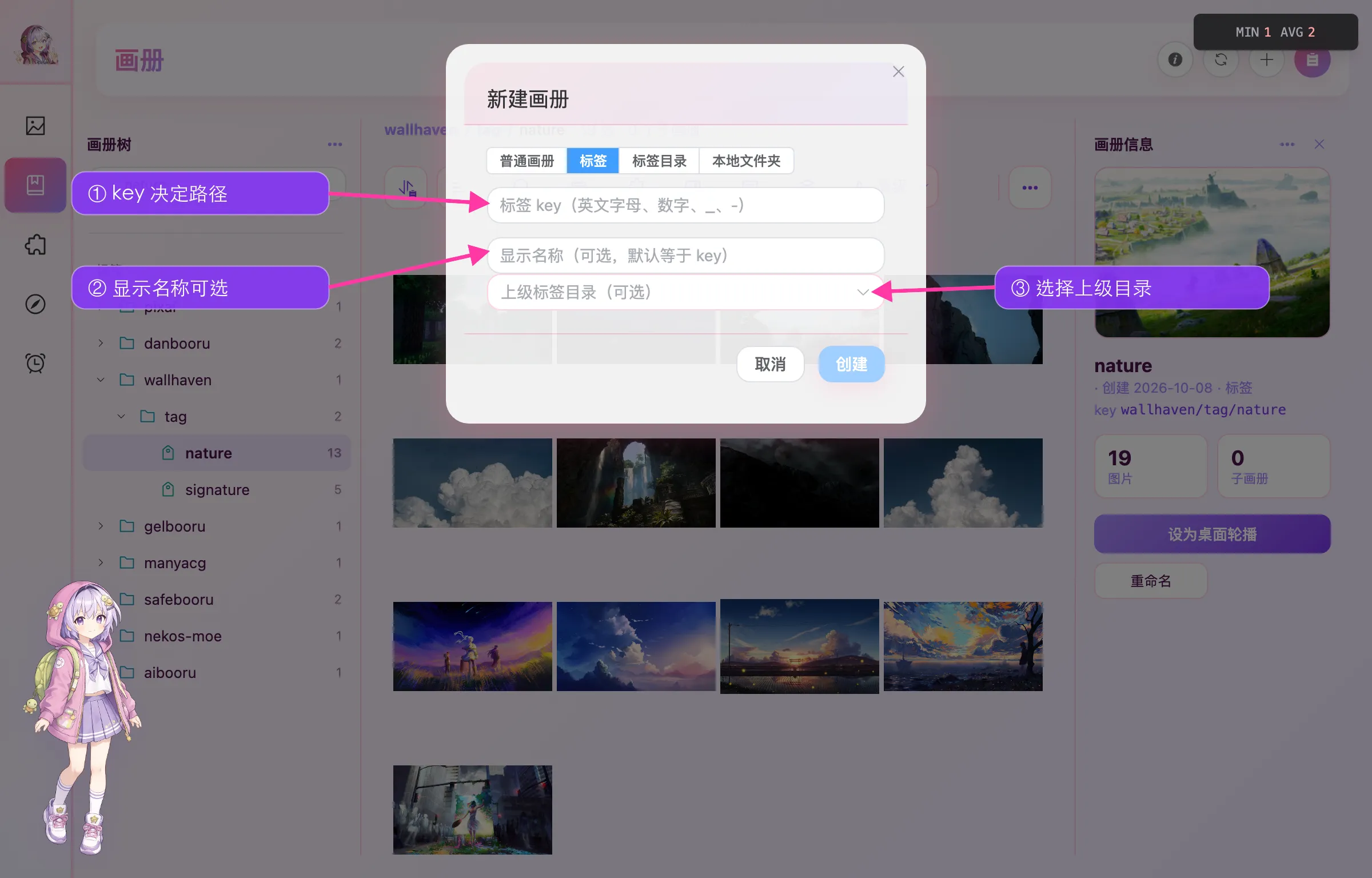The image size is (1372, 878).
Task: Click the user avatar at top left
Action: (35, 45)
